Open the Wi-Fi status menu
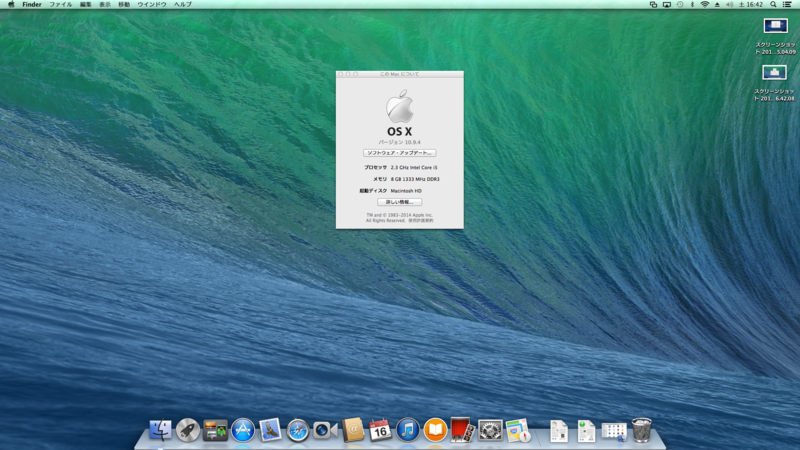The width and height of the screenshot is (800, 450). [705, 5]
